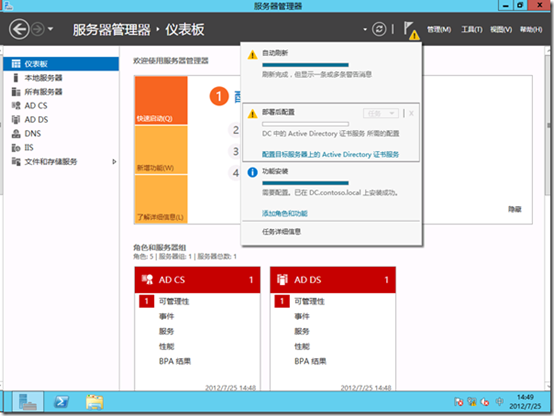Screen dimensions: 554x416
Task: Click the 文件和存储服务 sidebar icon
Action: pos(16,162)
